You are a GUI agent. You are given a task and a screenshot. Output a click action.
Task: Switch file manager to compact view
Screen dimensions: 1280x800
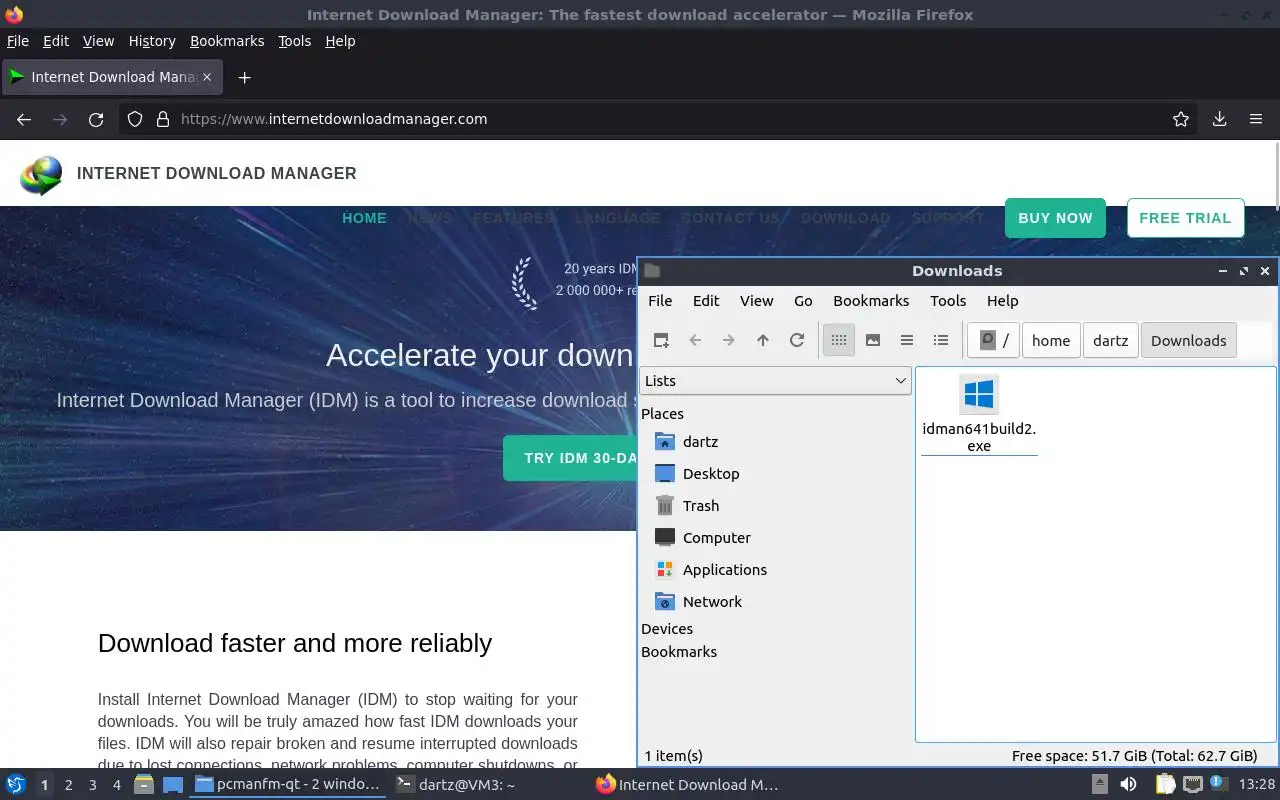(x=907, y=340)
